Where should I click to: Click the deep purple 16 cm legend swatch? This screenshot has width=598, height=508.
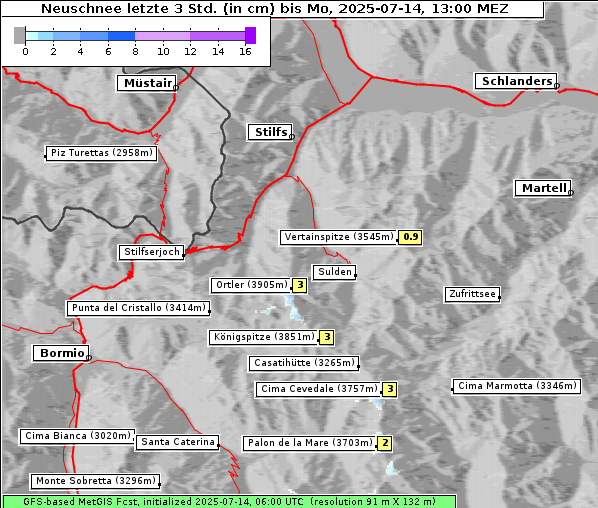point(251,35)
